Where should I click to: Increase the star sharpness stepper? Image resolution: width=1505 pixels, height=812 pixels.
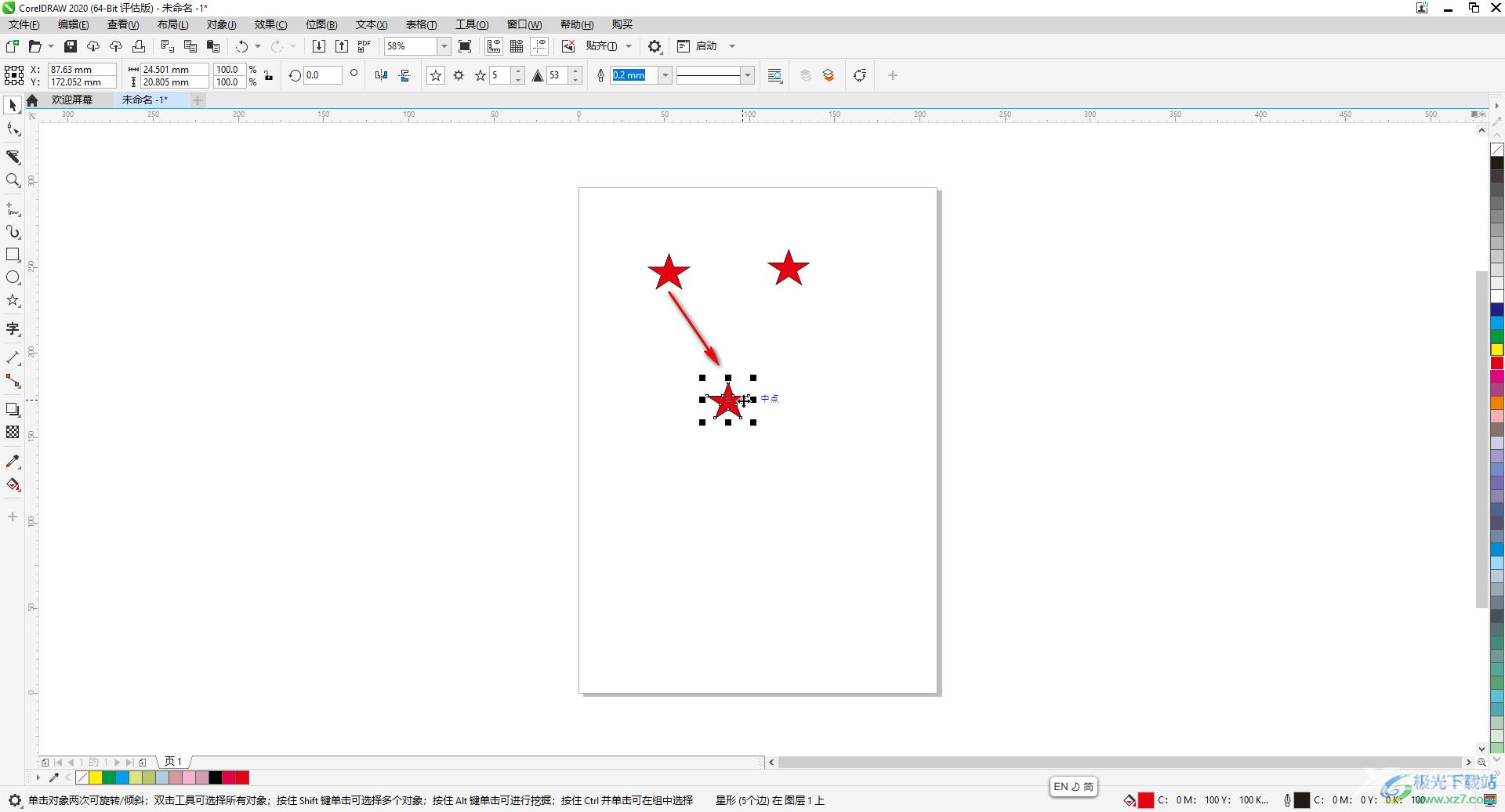tap(575, 71)
